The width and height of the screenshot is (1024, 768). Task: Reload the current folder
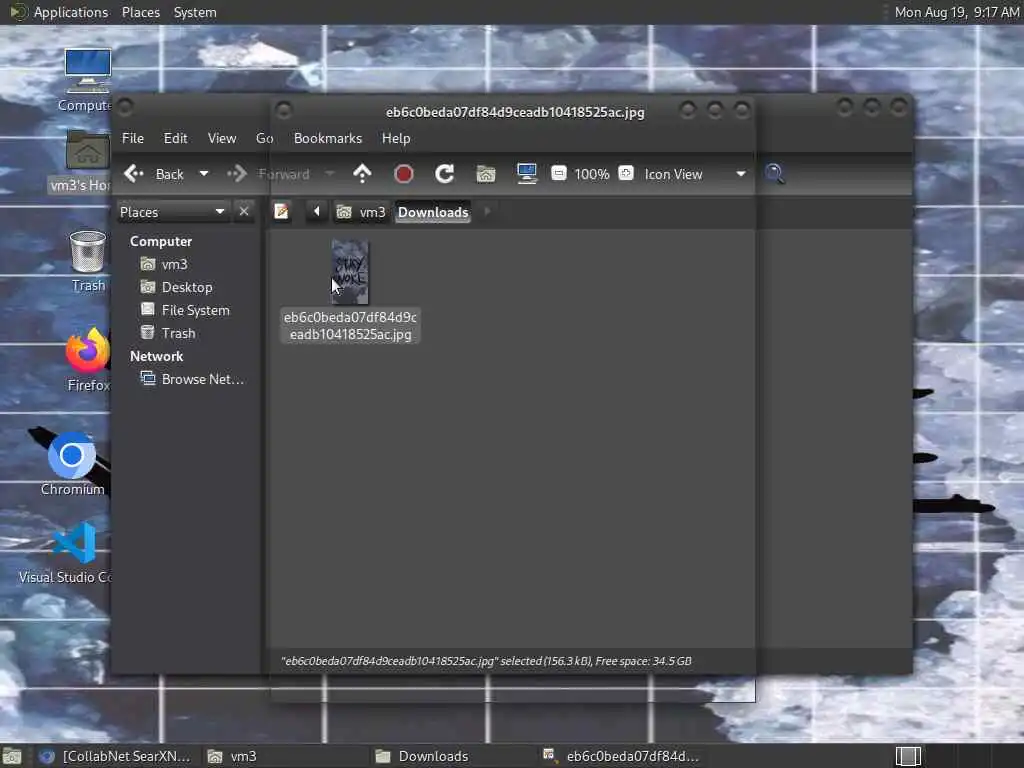click(445, 174)
